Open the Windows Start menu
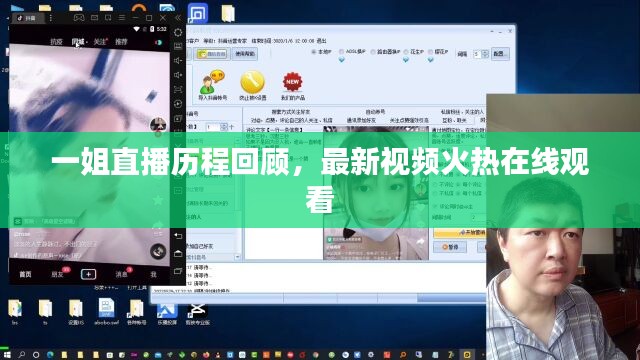The width and height of the screenshot is (640, 360). (x=7, y=355)
